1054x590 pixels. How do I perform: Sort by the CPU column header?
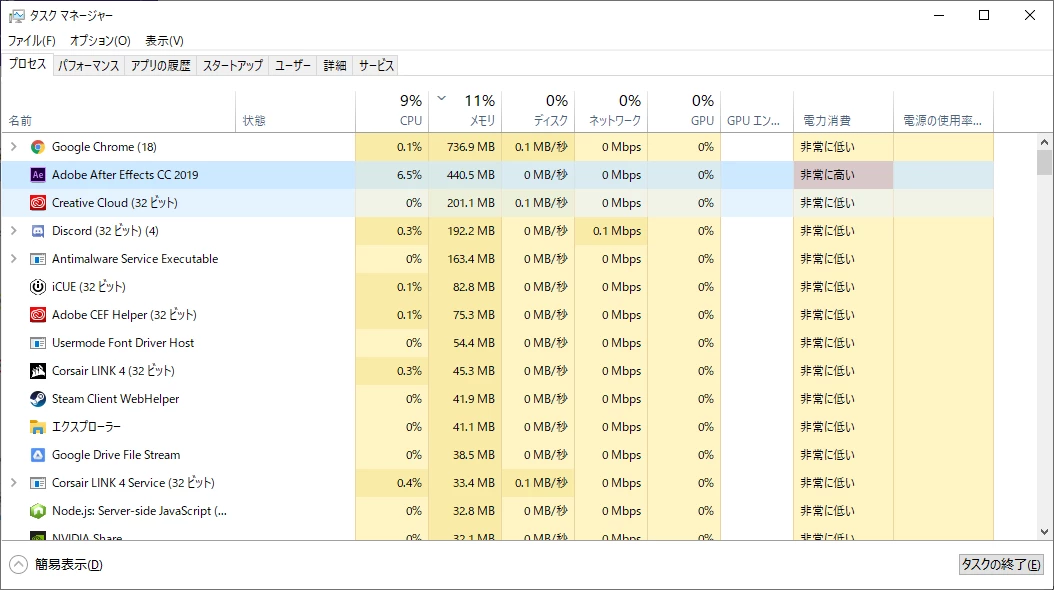392,112
